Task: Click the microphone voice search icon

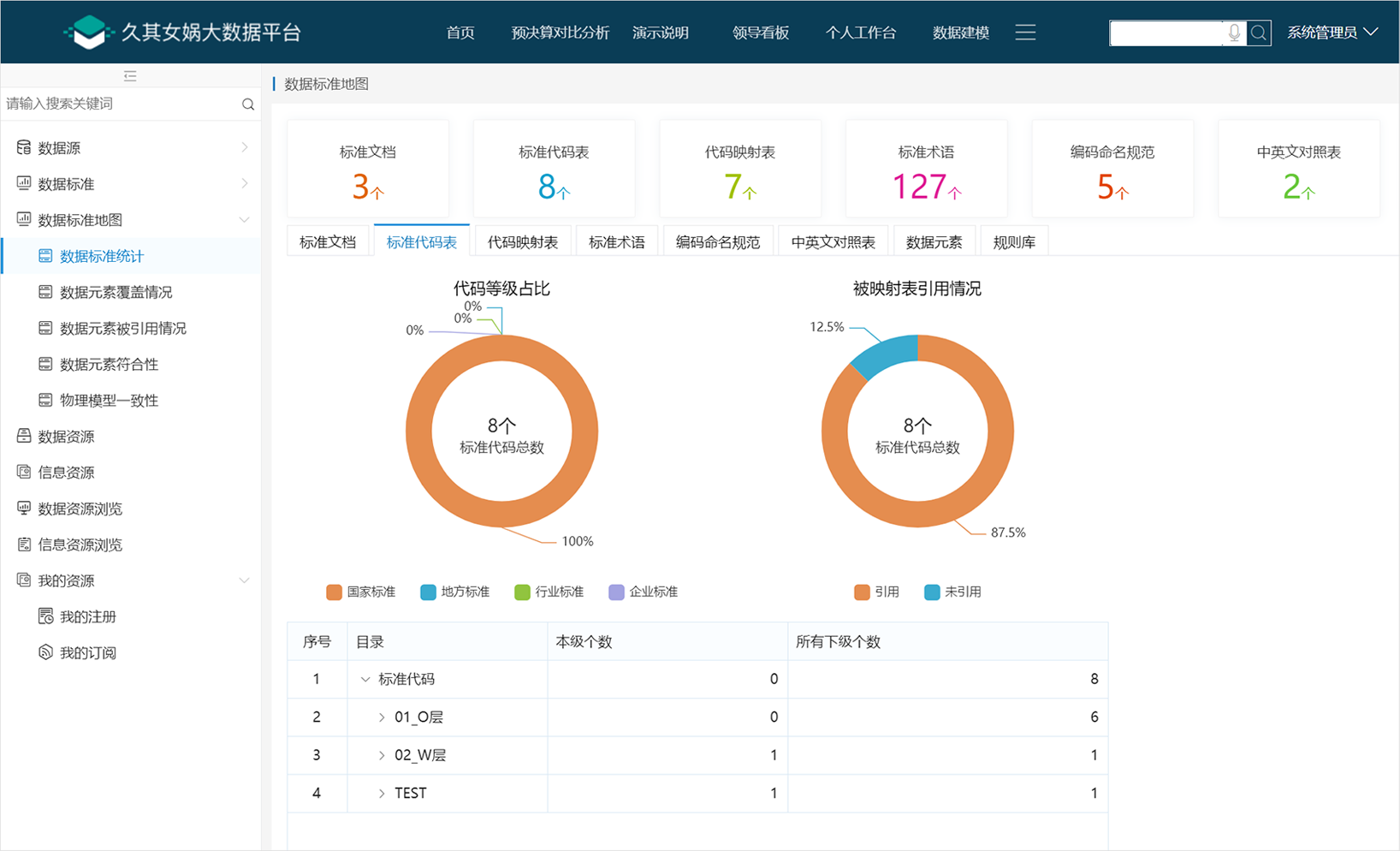Action: (x=1234, y=33)
